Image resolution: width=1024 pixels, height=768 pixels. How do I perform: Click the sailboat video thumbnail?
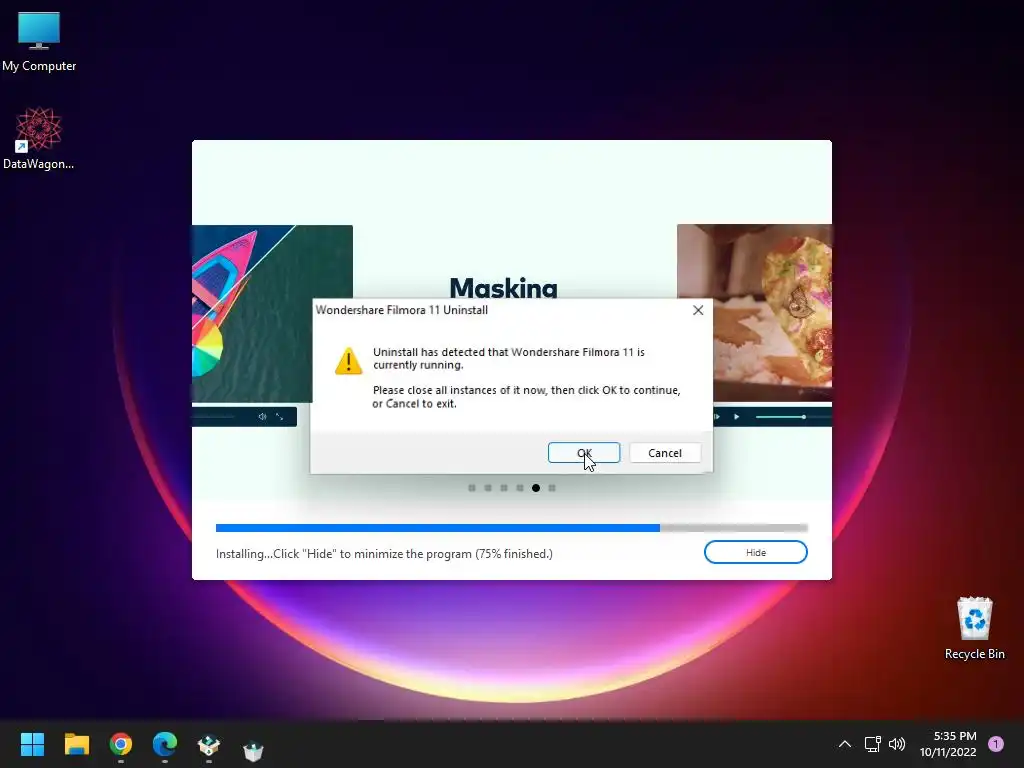click(x=272, y=313)
